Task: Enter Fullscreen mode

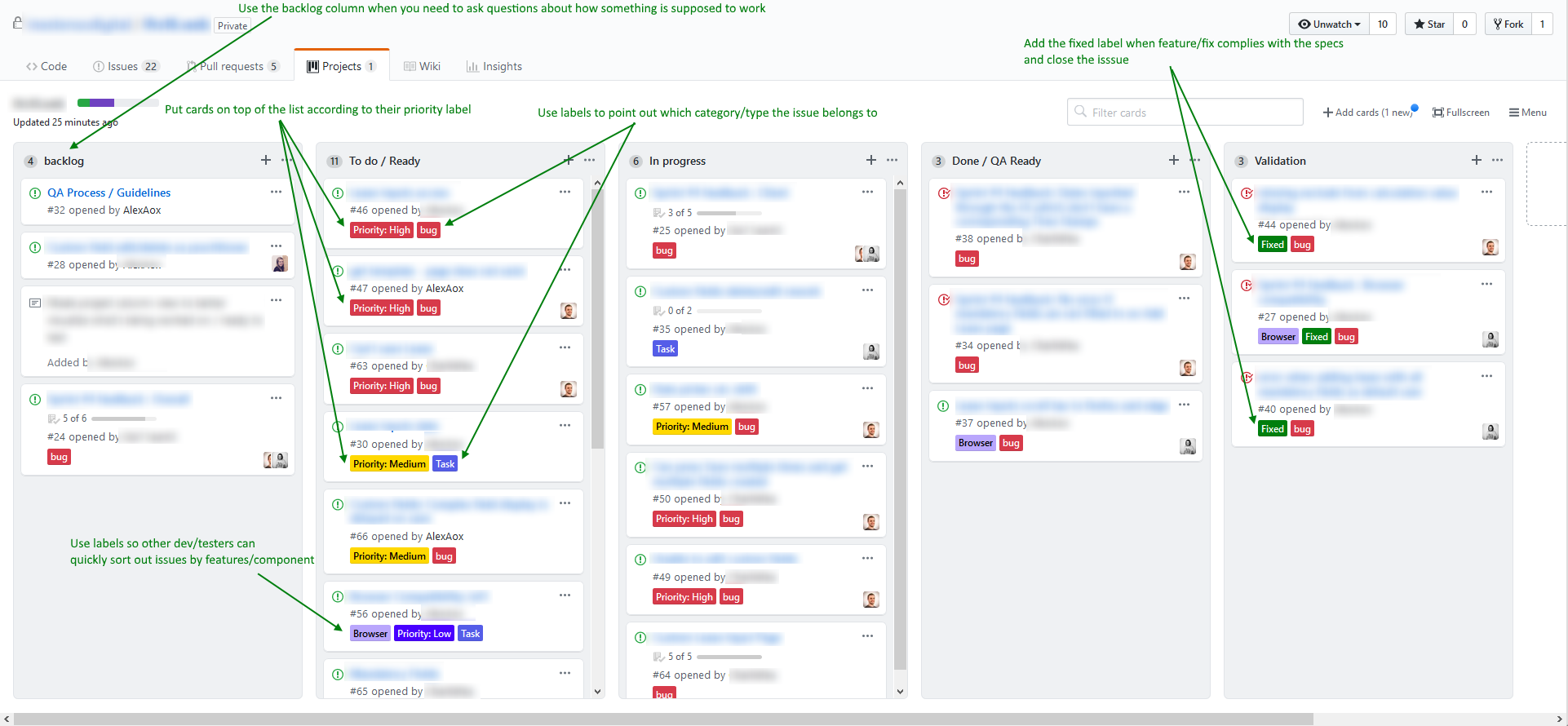Action: pyautogui.click(x=1461, y=113)
